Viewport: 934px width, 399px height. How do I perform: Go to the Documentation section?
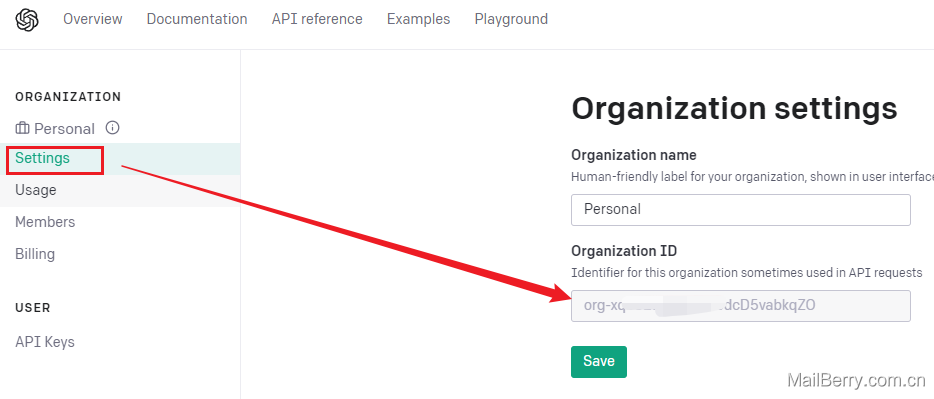tap(197, 19)
